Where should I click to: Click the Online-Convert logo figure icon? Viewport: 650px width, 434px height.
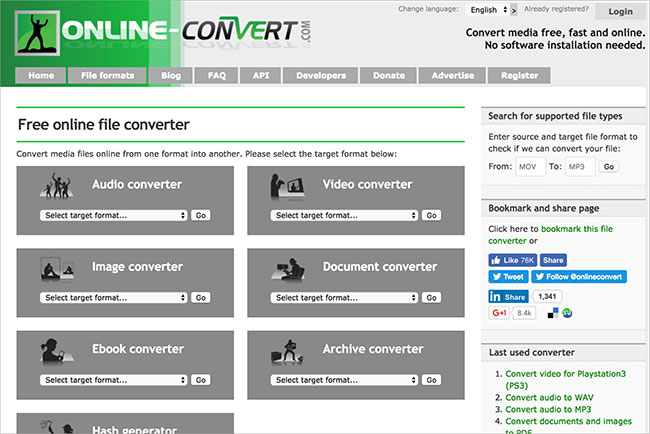(37, 33)
